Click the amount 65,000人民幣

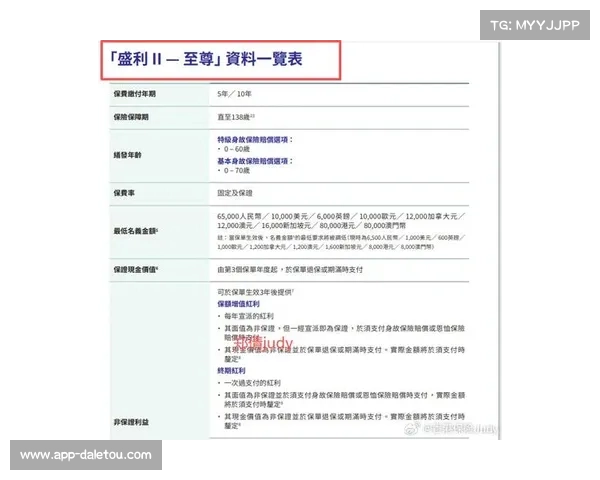(239, 216)
